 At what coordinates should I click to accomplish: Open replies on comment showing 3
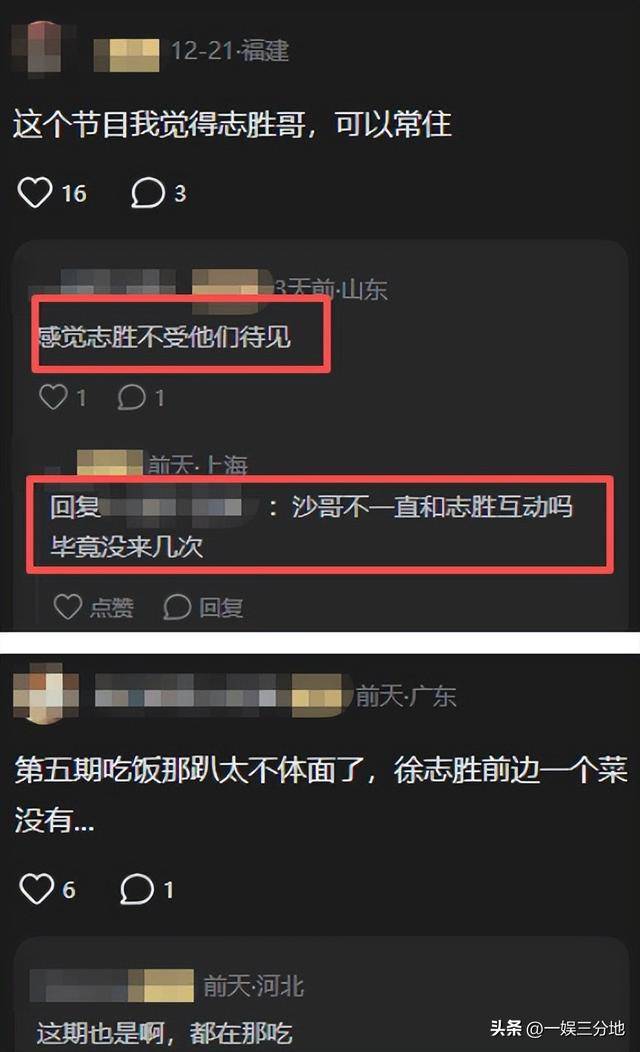click(x=148, y=193)
